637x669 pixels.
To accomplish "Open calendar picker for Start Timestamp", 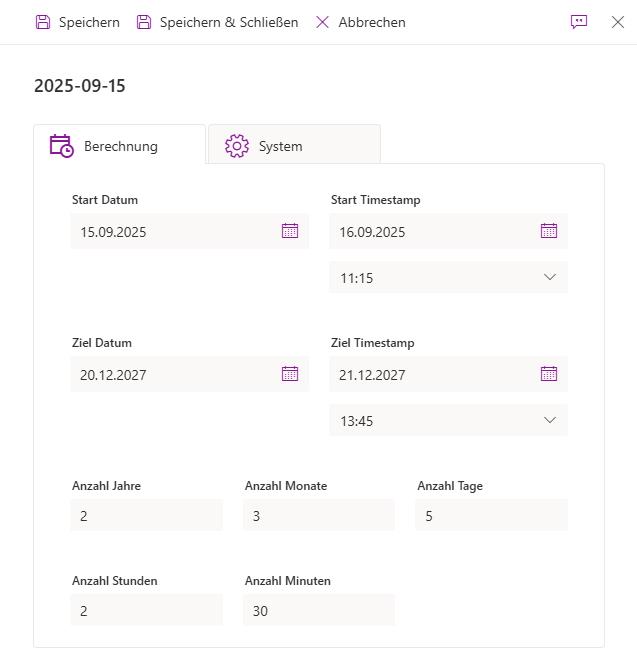I will click(x=549, y=231).
